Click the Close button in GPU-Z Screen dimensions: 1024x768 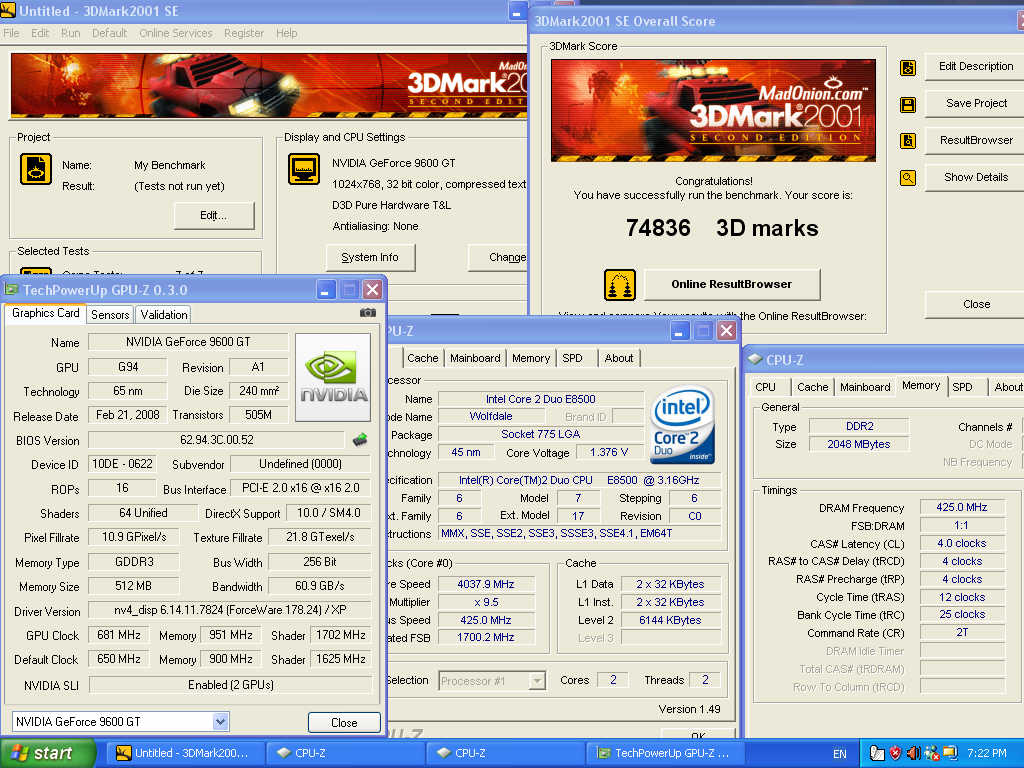point(344,722)
